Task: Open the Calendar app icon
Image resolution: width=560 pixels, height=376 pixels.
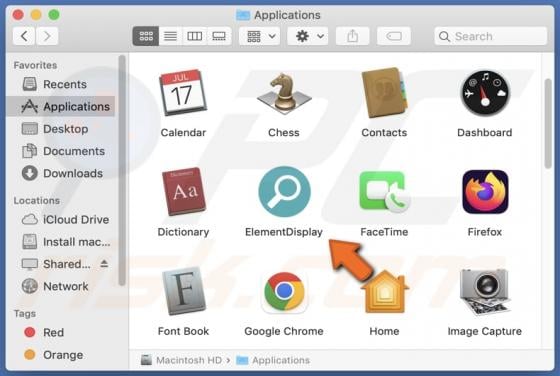Action: [183, 92]
